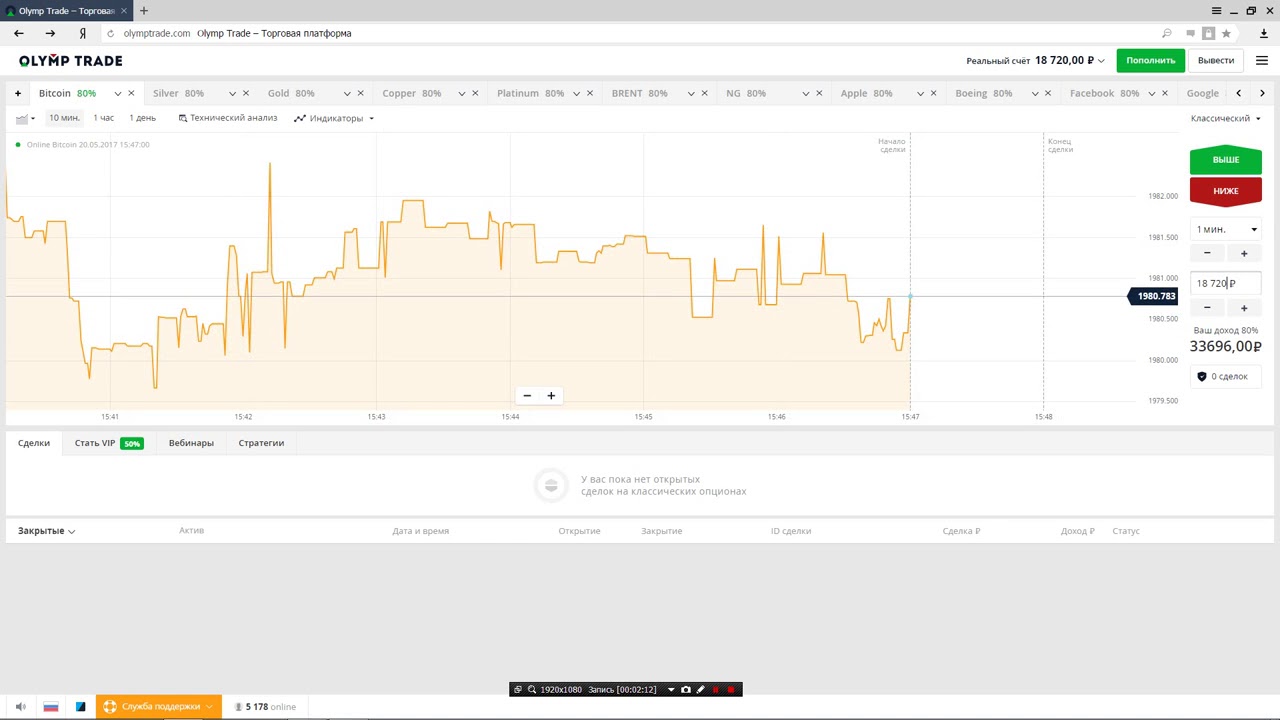
Task: Click browser back arrow
Action: click(18, 33)
